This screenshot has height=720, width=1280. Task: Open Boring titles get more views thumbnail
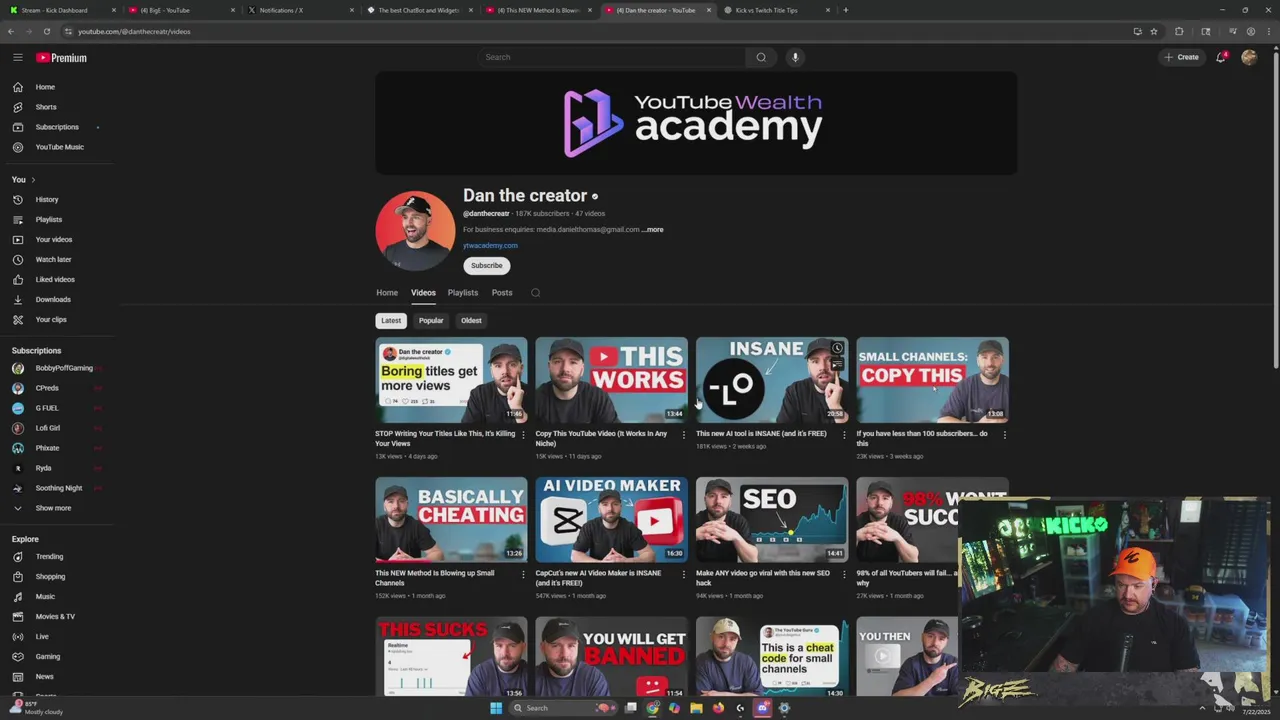click(451, 380)
